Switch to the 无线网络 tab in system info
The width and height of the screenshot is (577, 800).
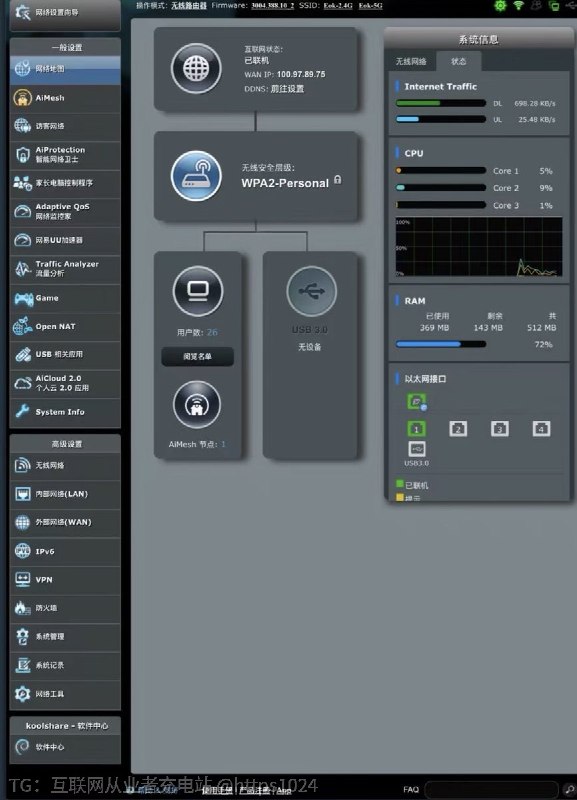point(411,61)
